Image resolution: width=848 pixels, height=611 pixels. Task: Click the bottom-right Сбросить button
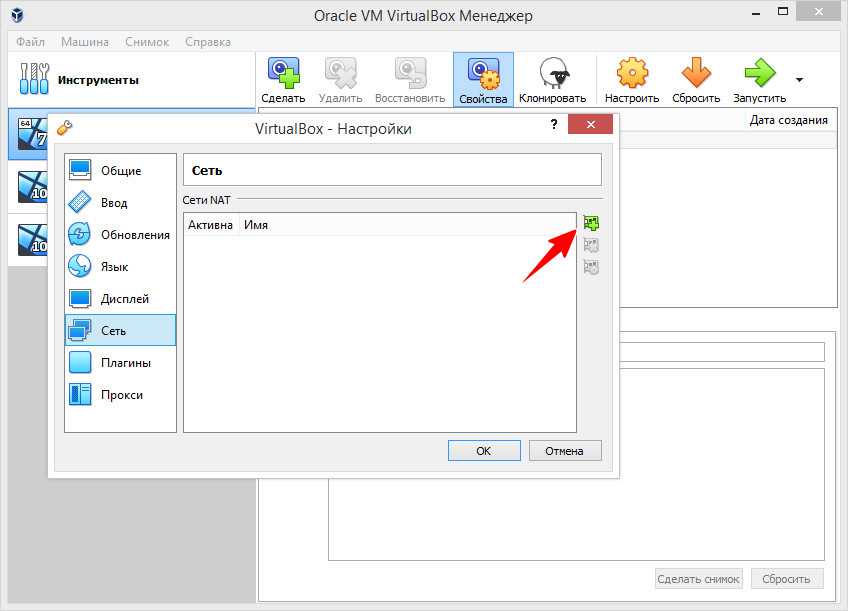(x=786, y=579)
